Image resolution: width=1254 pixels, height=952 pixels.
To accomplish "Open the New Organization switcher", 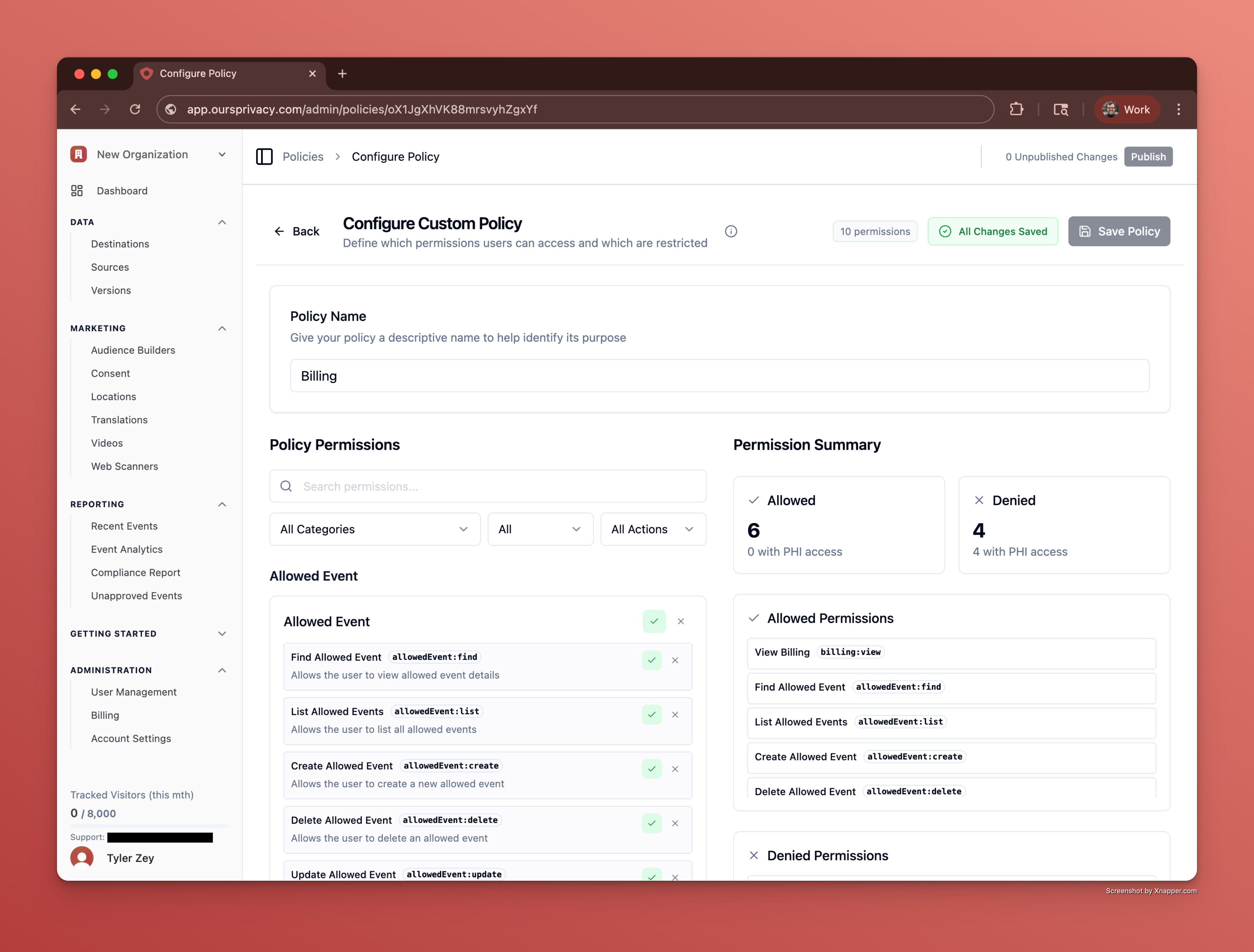I will [149, 154].
